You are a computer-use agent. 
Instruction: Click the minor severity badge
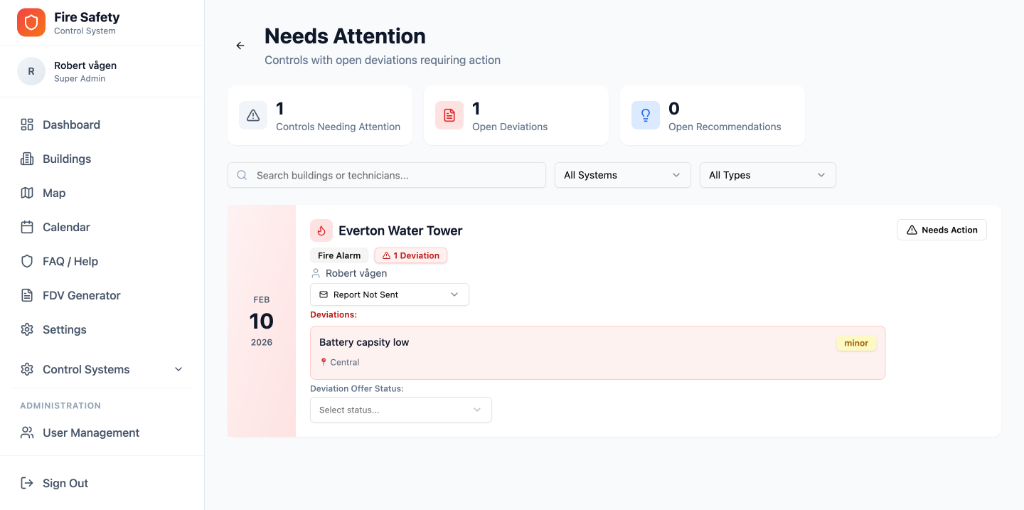856,343
